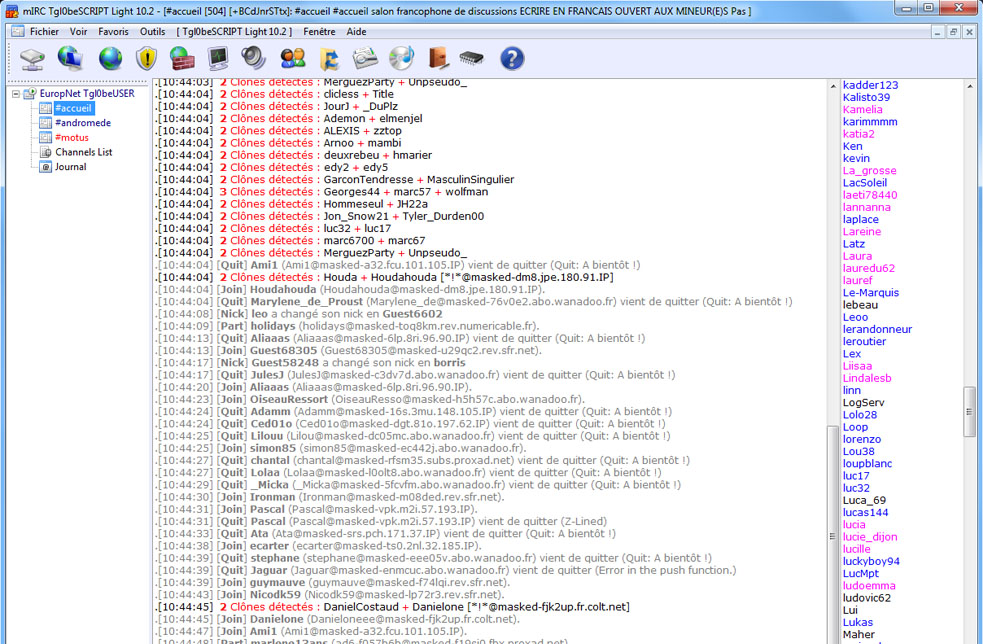Select the #accueil channel in tree
The image size is (983, 644).
point(73,108)
